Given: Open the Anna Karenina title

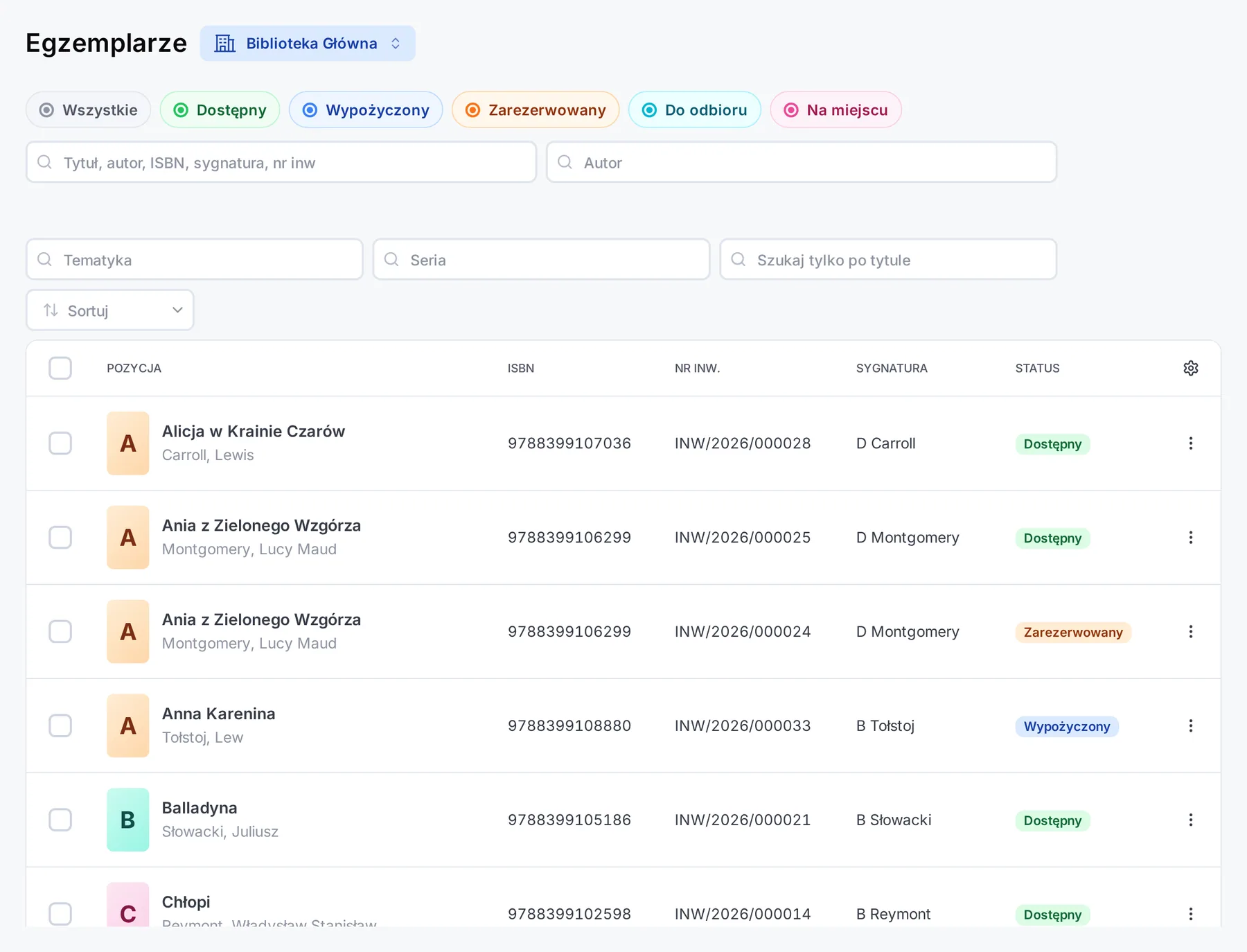Looking at the screenshot, I should tap(219, 714).
